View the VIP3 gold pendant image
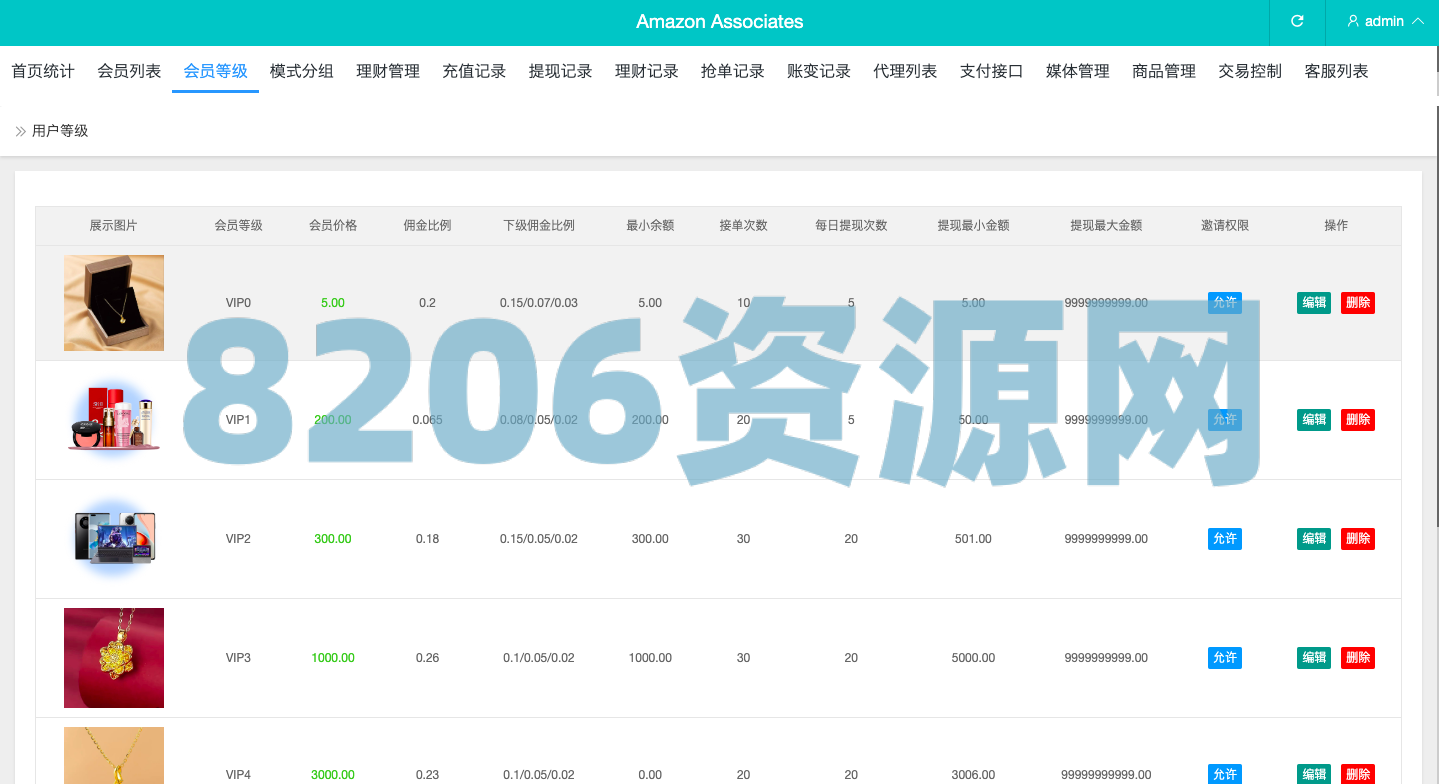The image size is (1439, 784). [114, 658]
